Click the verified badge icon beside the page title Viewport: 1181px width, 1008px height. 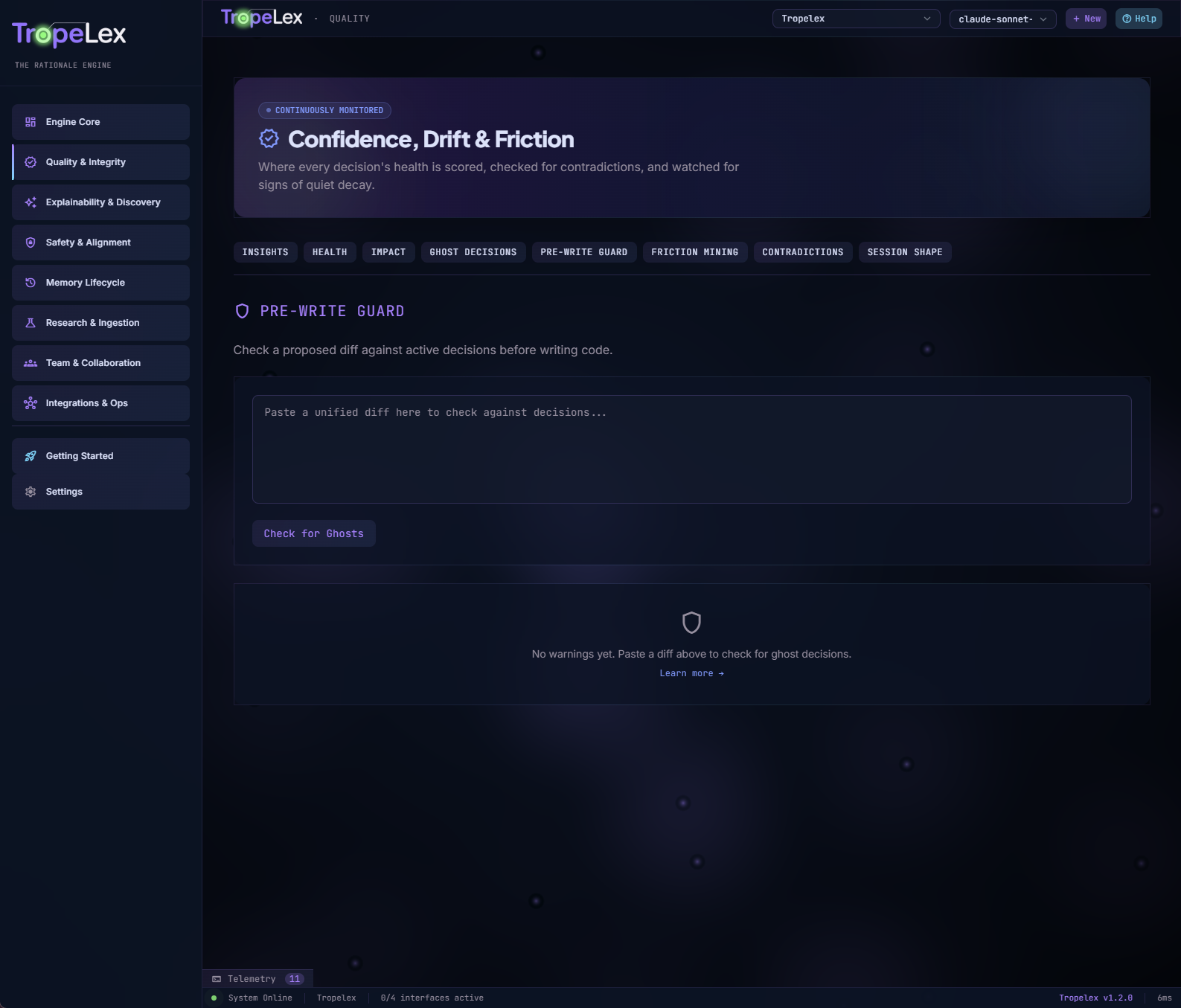click(269, 139)
